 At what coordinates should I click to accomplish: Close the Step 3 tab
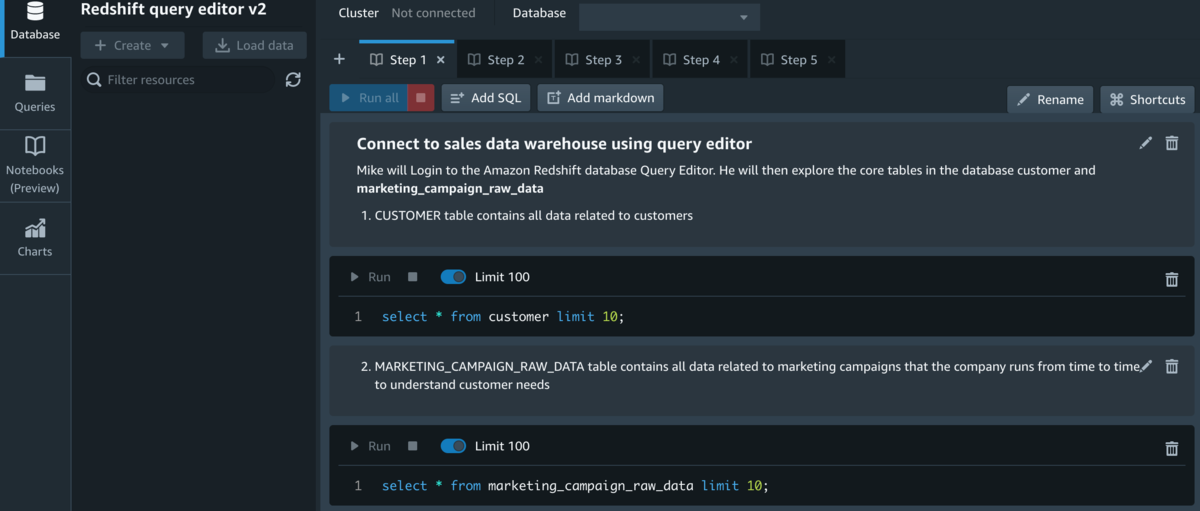637,60
